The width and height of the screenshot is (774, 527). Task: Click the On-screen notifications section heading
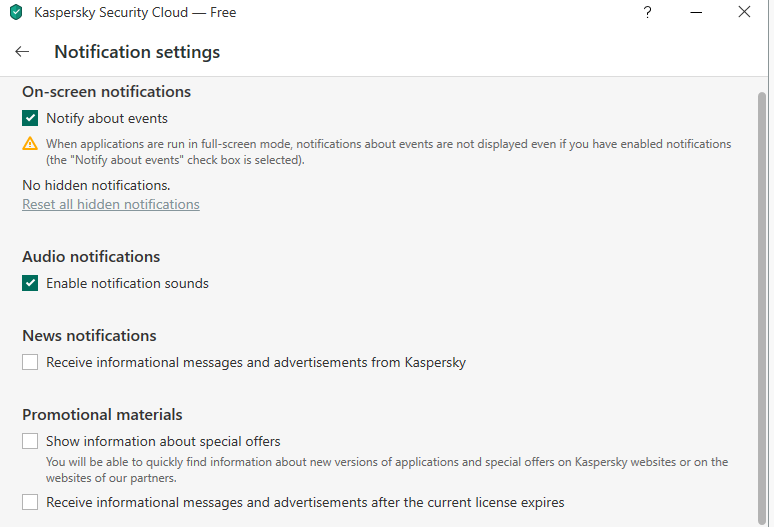(x=106, y=92)
